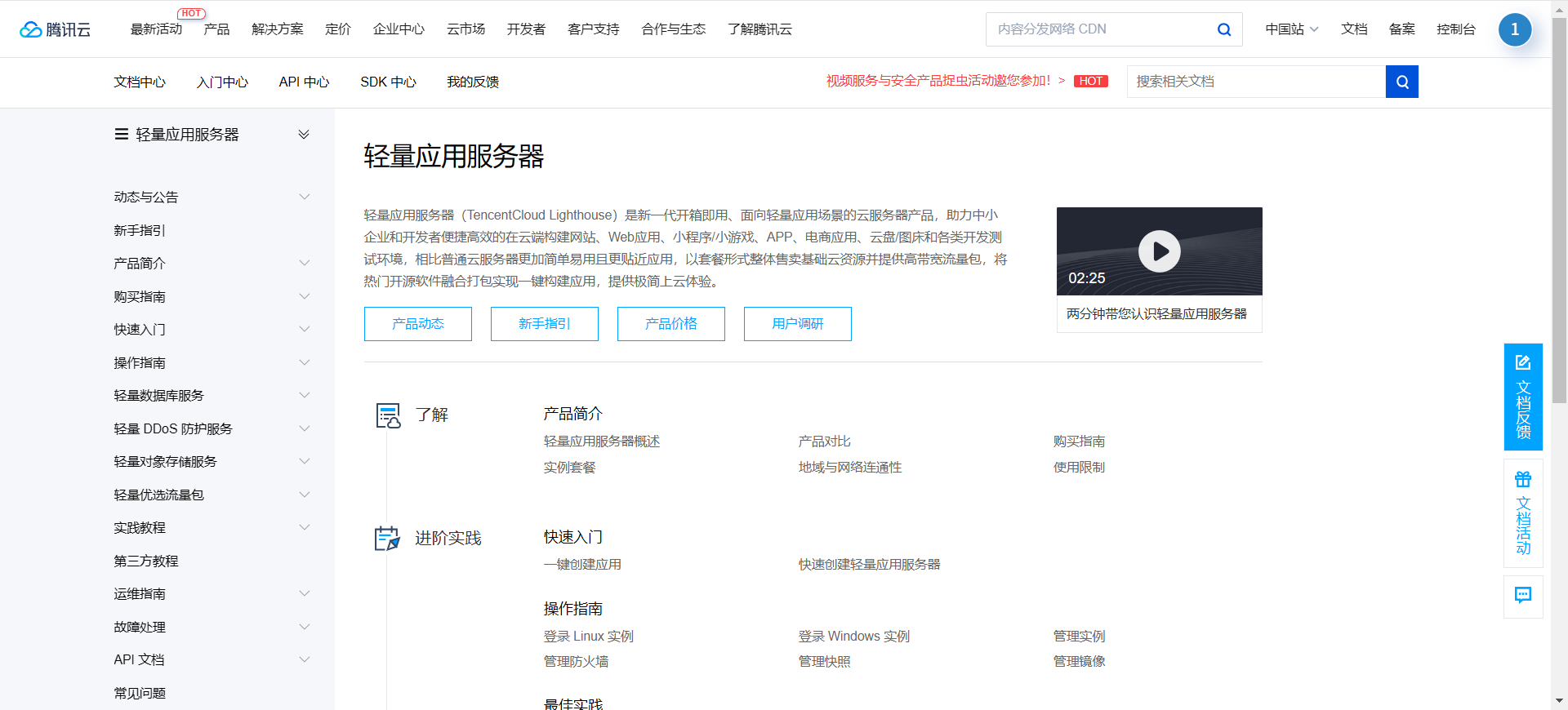Click the hamburger menu icon beside 轻量应用服务器
The image size is (1568, 710).
[122, 134]
